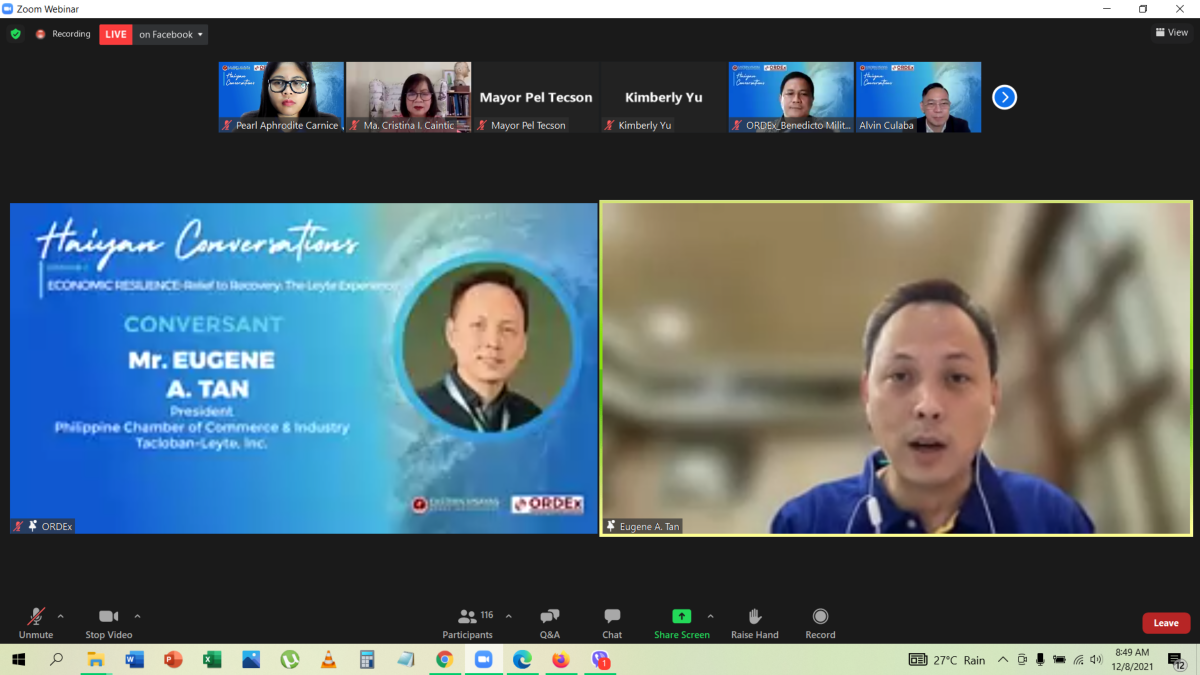The image size is (1200, 675).
Task: Stop the video camera
Action: point(108,622)
